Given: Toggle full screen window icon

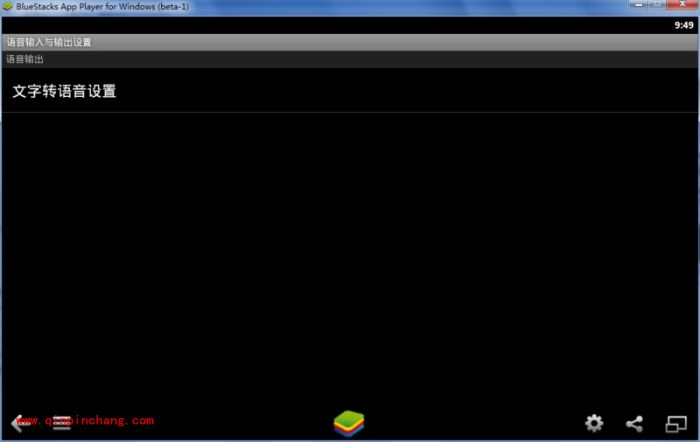Looking at the screenshot, I should point(676,424).
